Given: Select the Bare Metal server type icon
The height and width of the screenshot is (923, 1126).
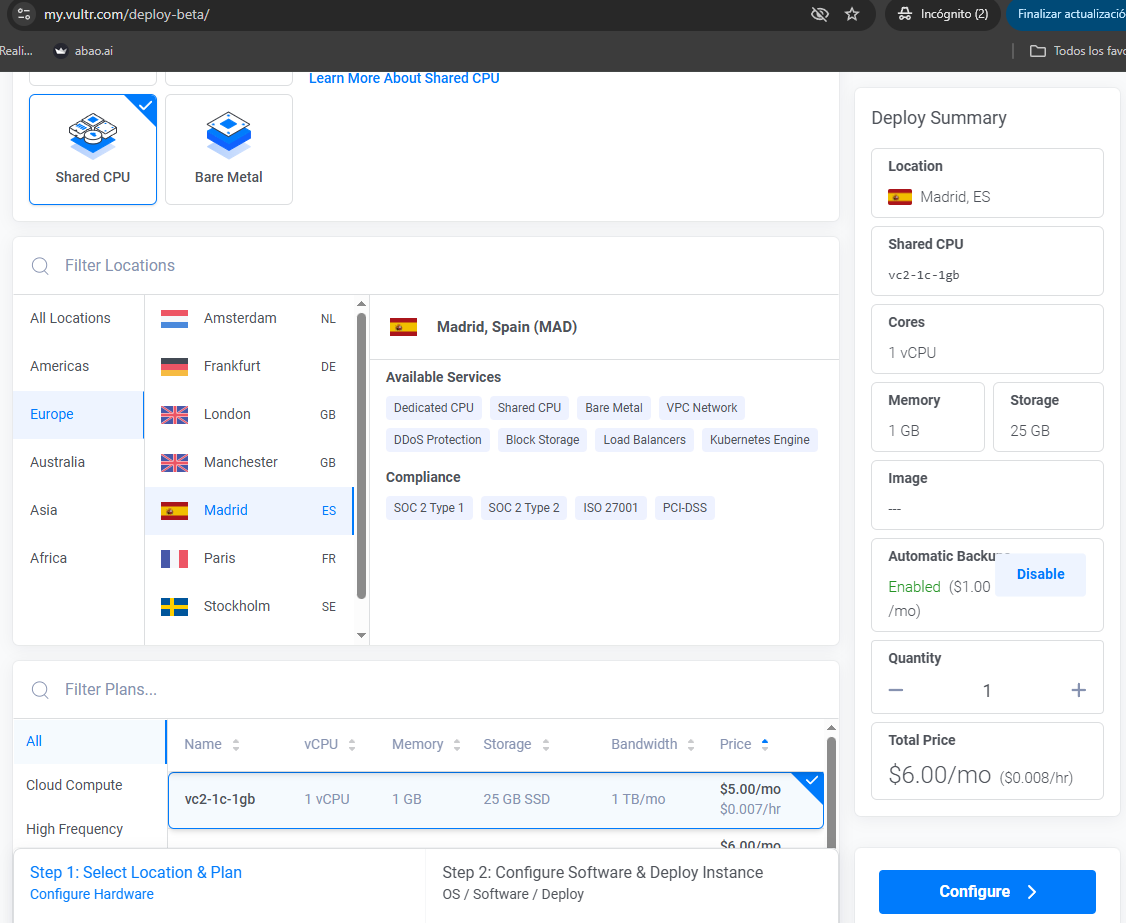Looking at the screenshot, I should (x=229, y=135).
